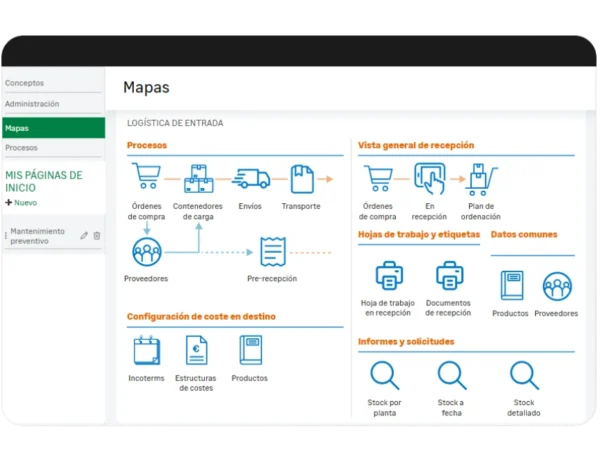Click the En recepción label

(429, 211)
